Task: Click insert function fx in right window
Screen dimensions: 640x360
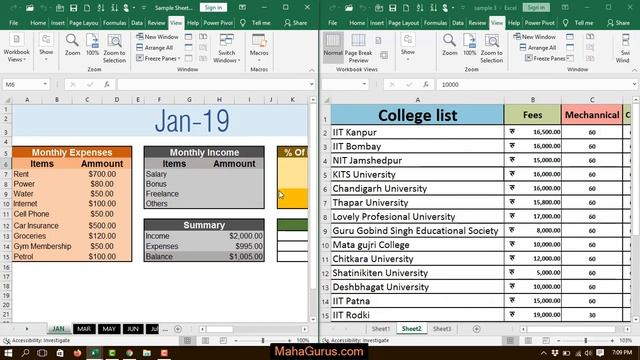Action: point(426,84)
